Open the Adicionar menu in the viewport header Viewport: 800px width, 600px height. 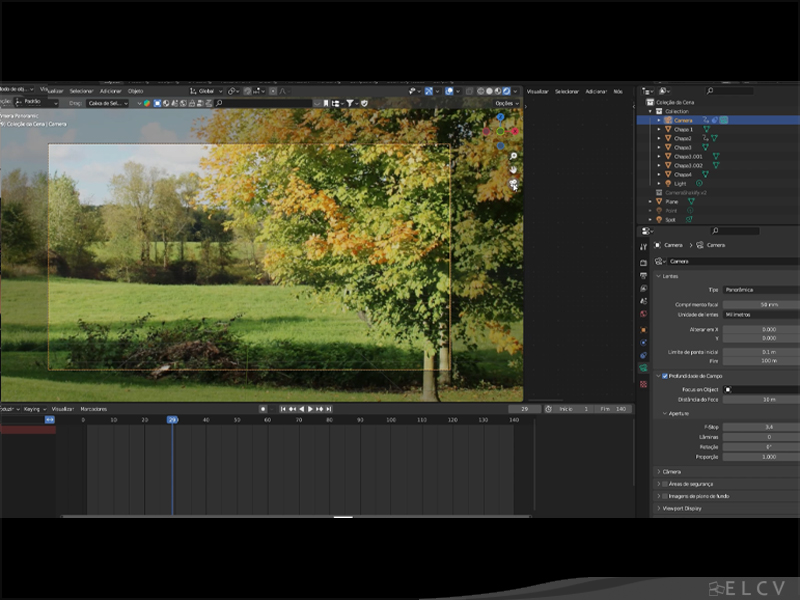[x=110, y=91]
